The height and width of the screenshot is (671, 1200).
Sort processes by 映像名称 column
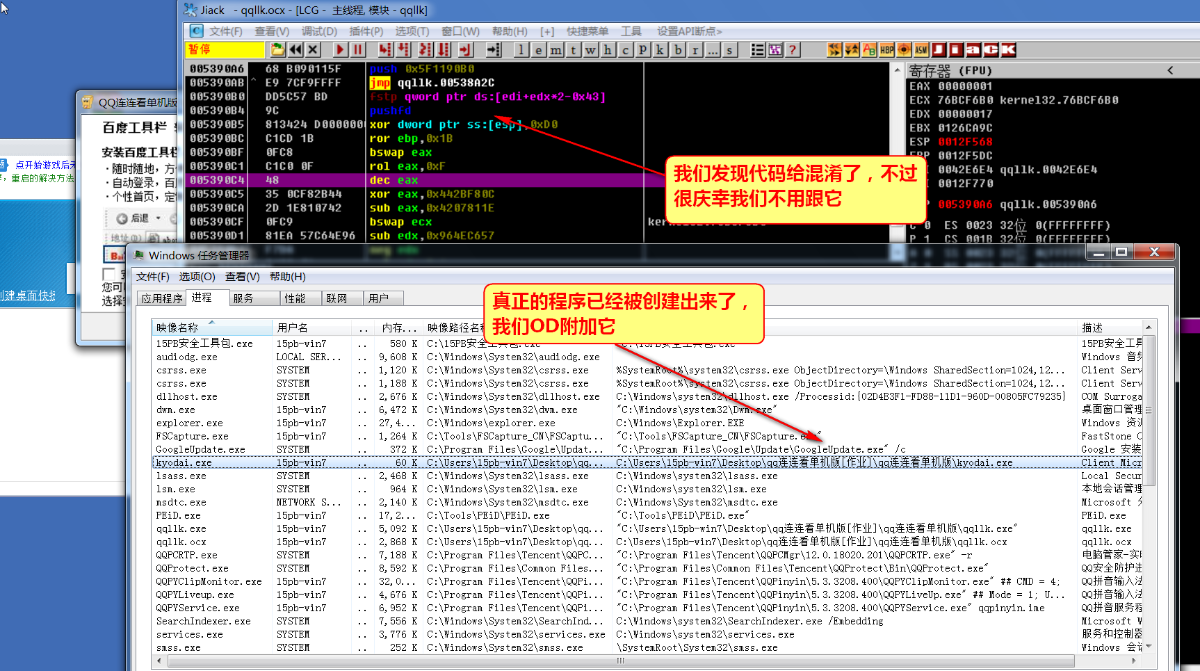[x=213, y=328]
